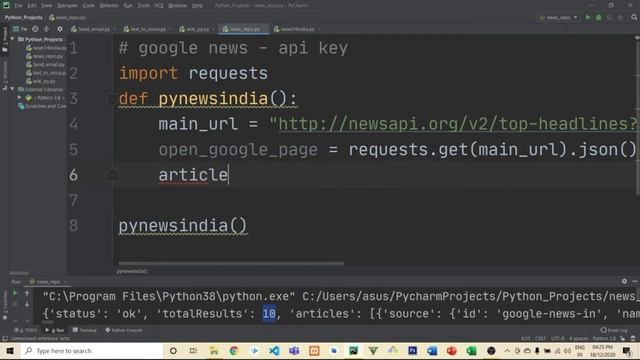
Task: Open Photoshop from the taskbar
Action: click(x=413, y=351)
